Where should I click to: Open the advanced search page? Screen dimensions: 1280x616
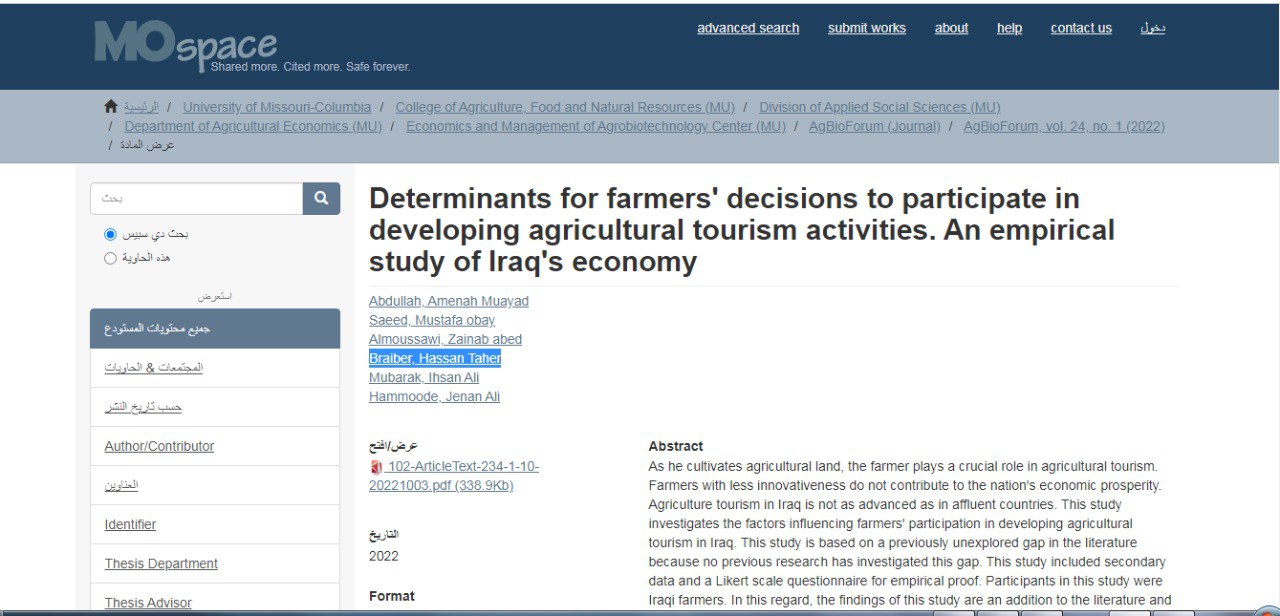(748, 28)
